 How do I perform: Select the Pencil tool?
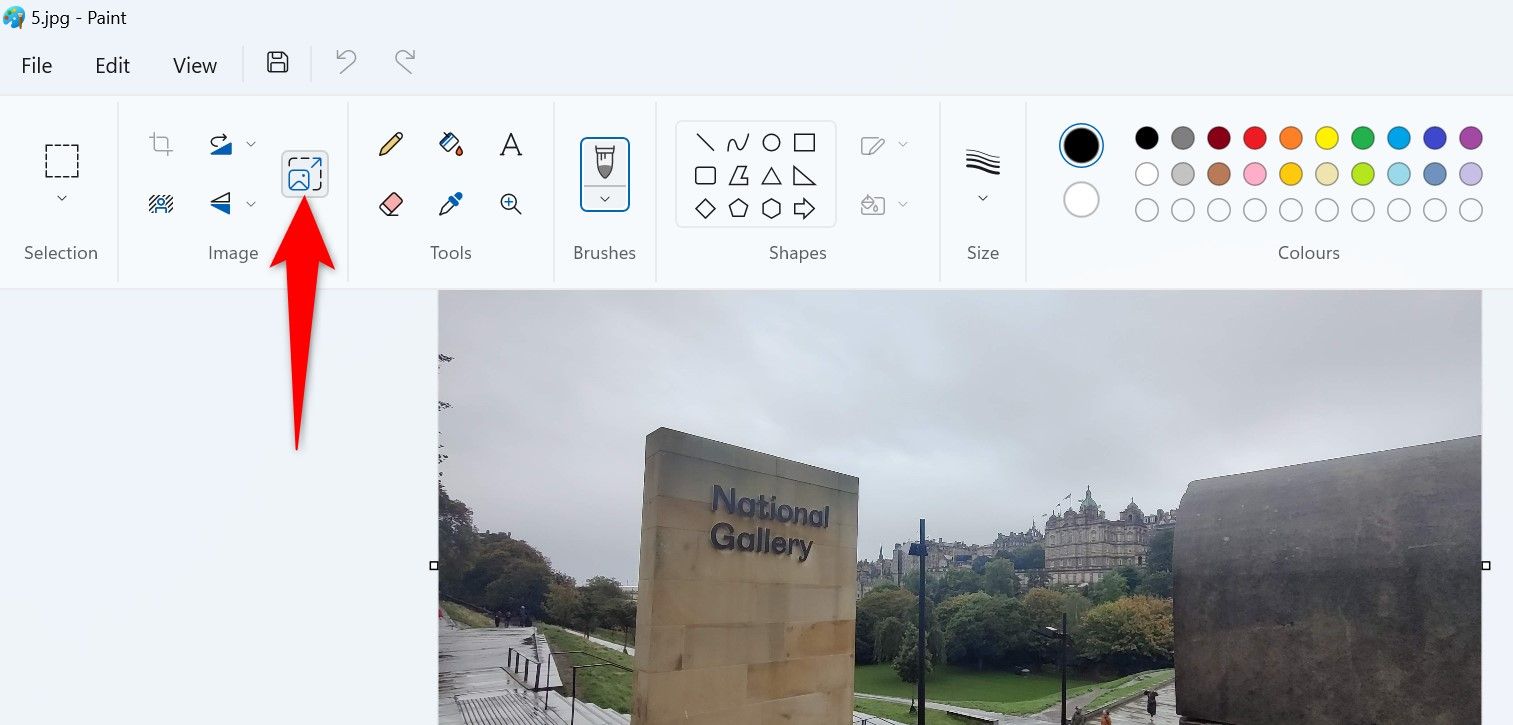click(x=391, y=144)
